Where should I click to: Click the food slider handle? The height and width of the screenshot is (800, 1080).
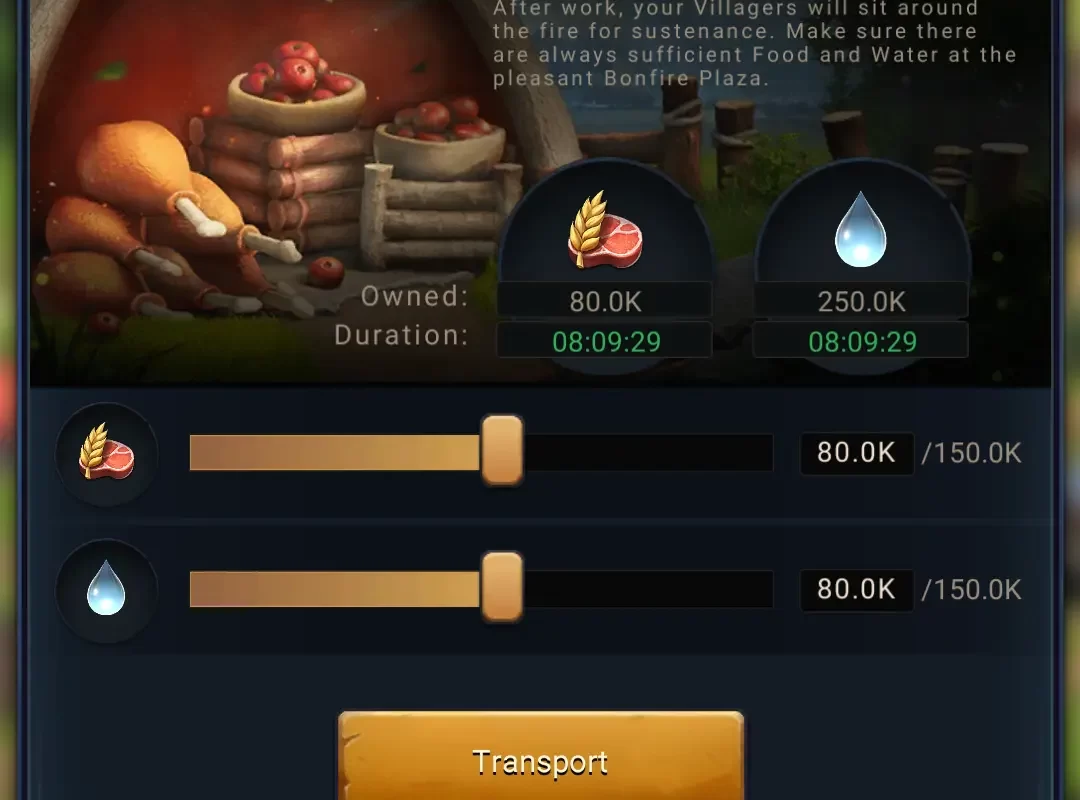[x=502, y=450]
